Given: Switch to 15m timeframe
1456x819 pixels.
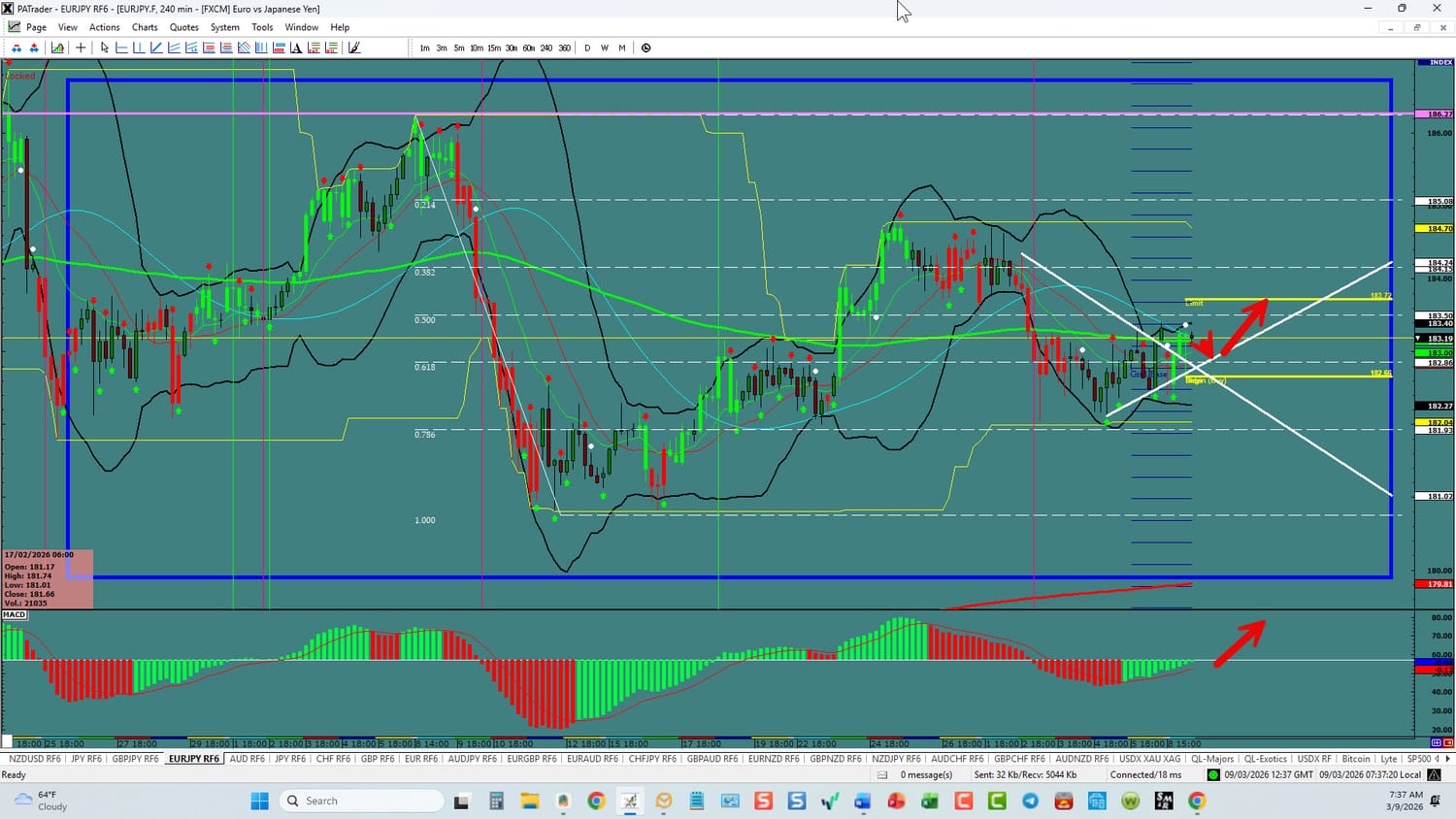Looking at the screenshot, I should [494, 48].
